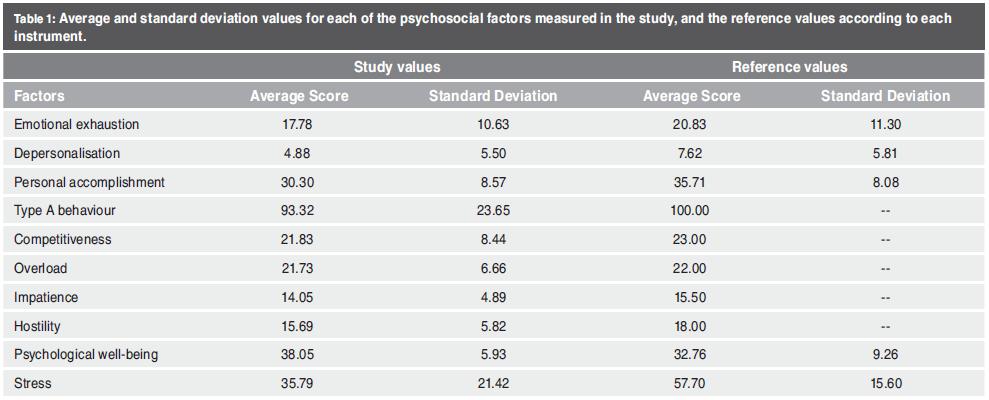Click the "Depersonalisation" factor cell

tap(67, 154)
